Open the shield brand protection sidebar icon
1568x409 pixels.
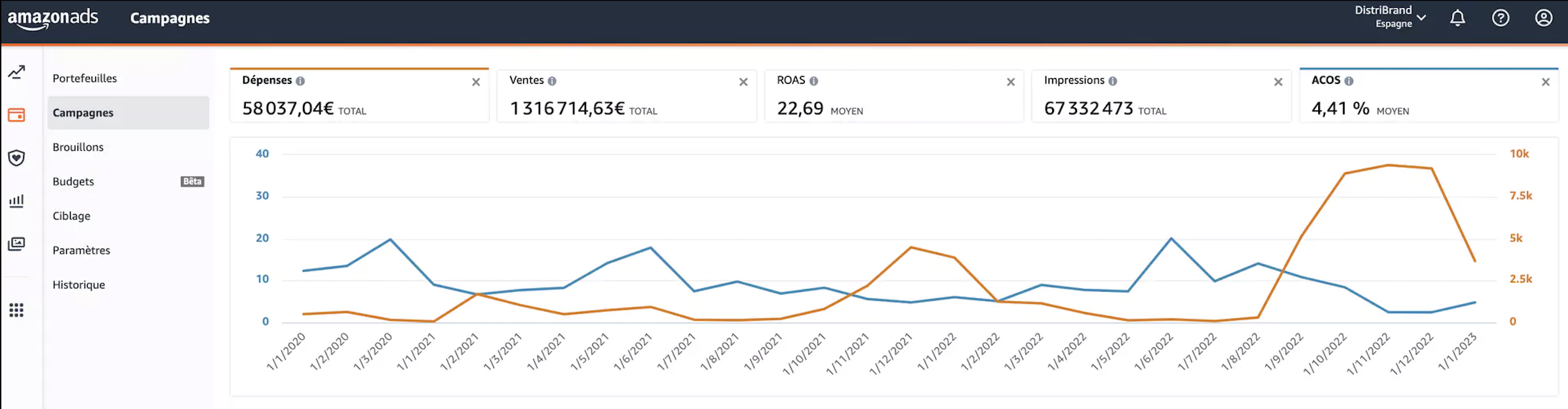click(x=16, y=158)
